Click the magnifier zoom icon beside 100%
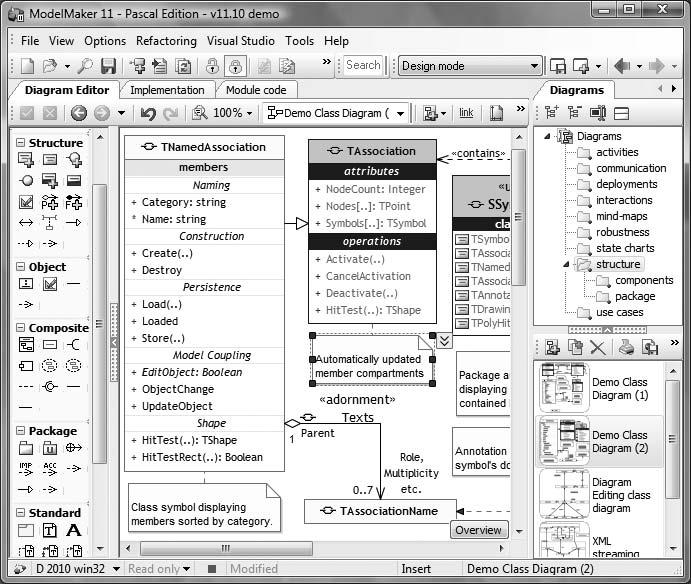 pyautogui.click(x=200, y=113)
